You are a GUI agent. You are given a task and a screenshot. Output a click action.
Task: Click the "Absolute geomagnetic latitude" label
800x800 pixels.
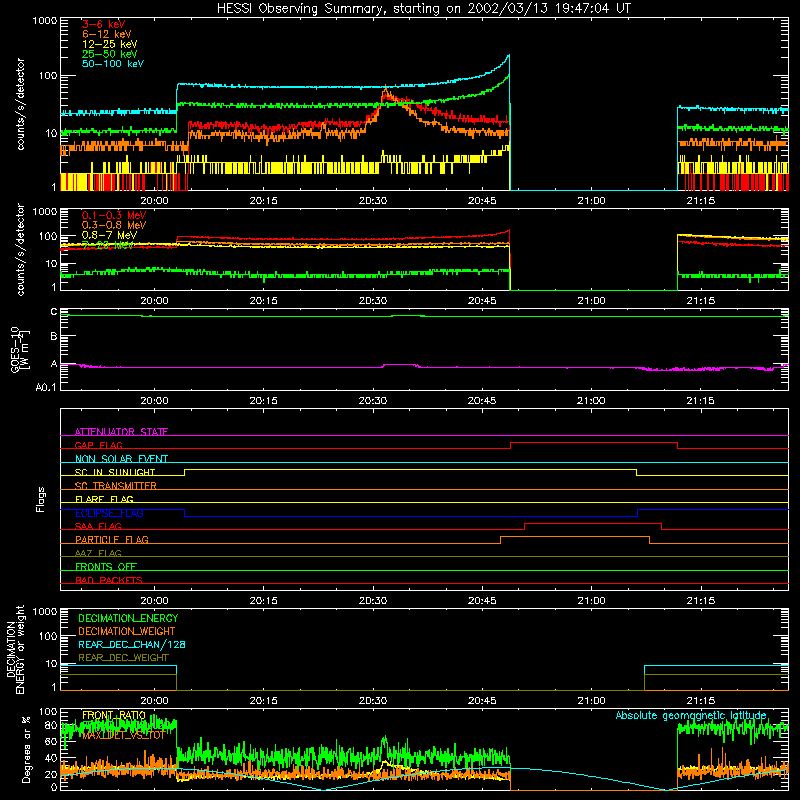click(691, 715)
